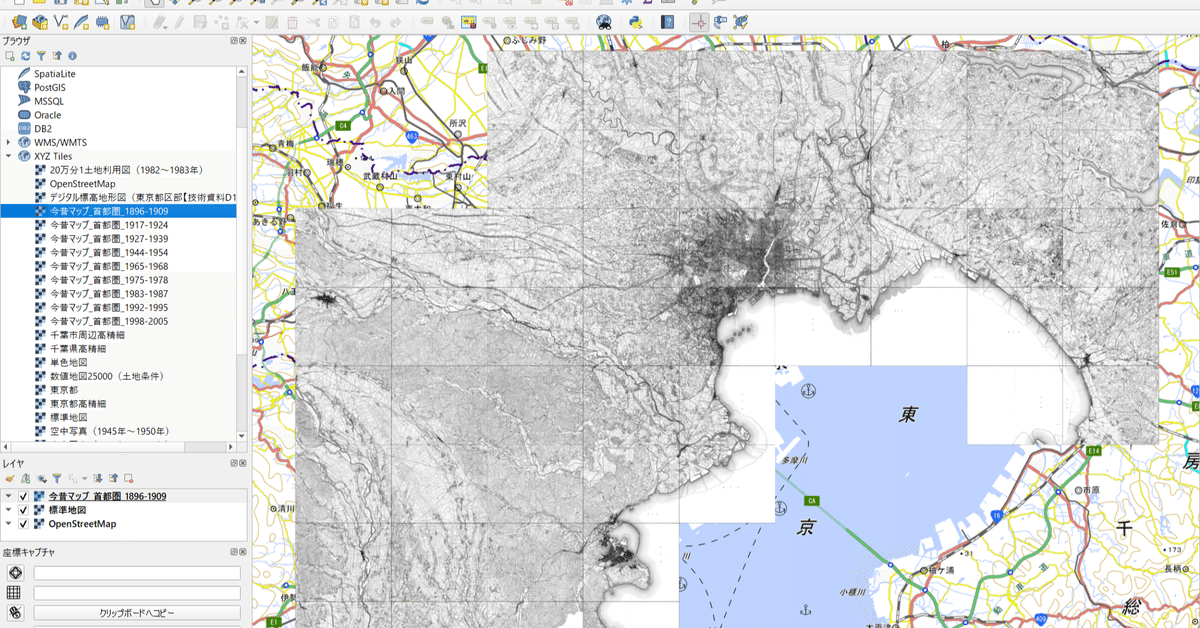Open the Python console icon
The width and height of the screenshot is (1200, 628).
[636, 22]
